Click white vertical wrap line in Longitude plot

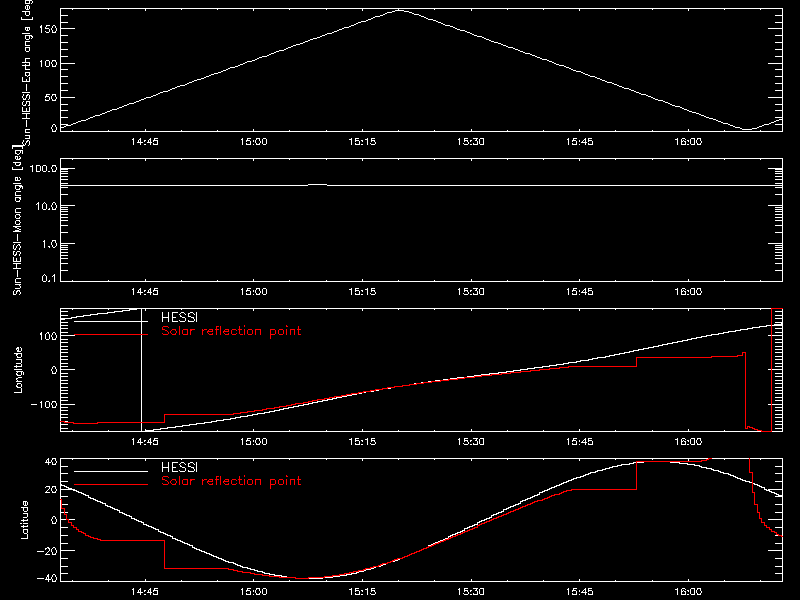tap(141, 370)
